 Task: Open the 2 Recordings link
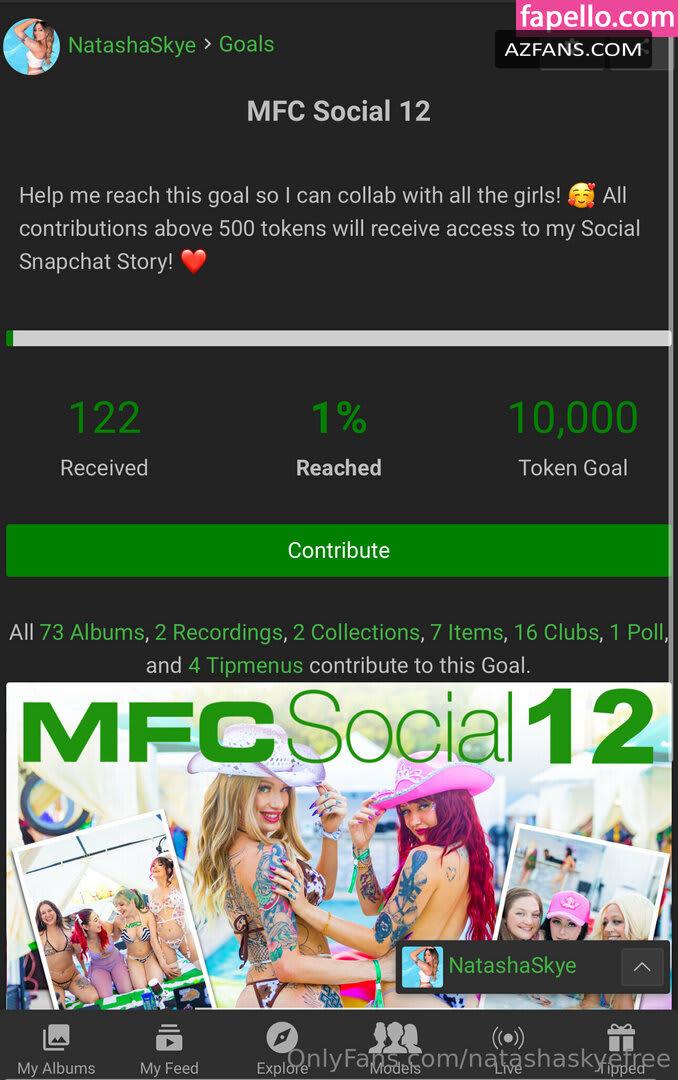tap(218, 632)
